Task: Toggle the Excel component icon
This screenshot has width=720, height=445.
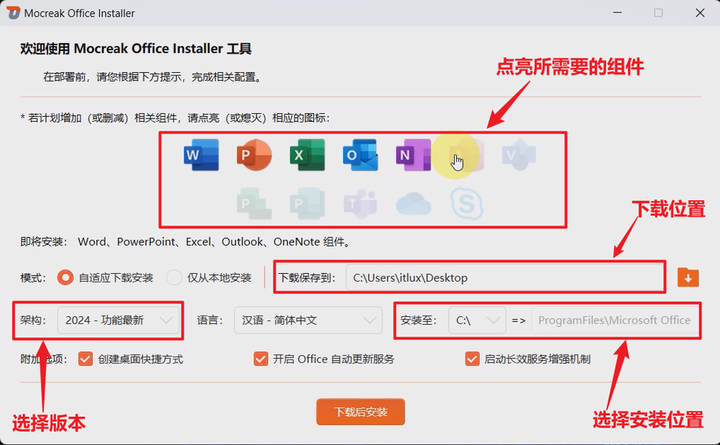Action: pyautogui.click(x=307, y=155)
